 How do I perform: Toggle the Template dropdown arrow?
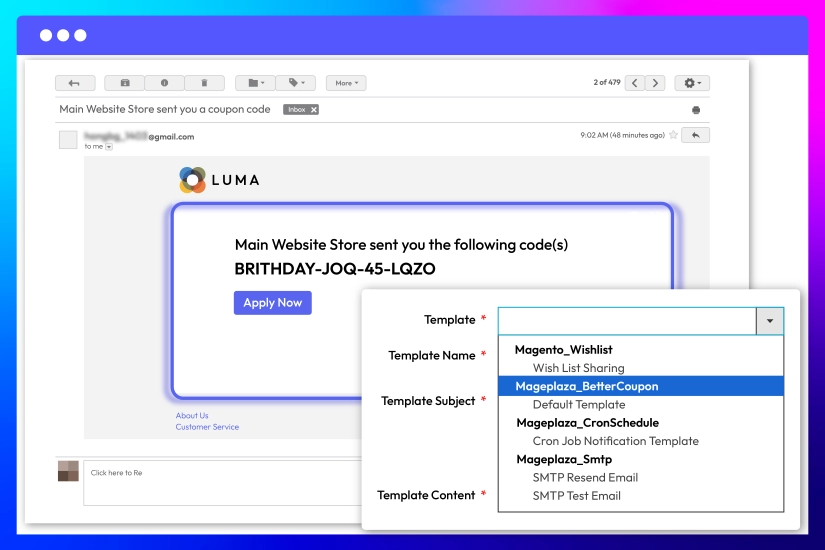pos(770,321)
